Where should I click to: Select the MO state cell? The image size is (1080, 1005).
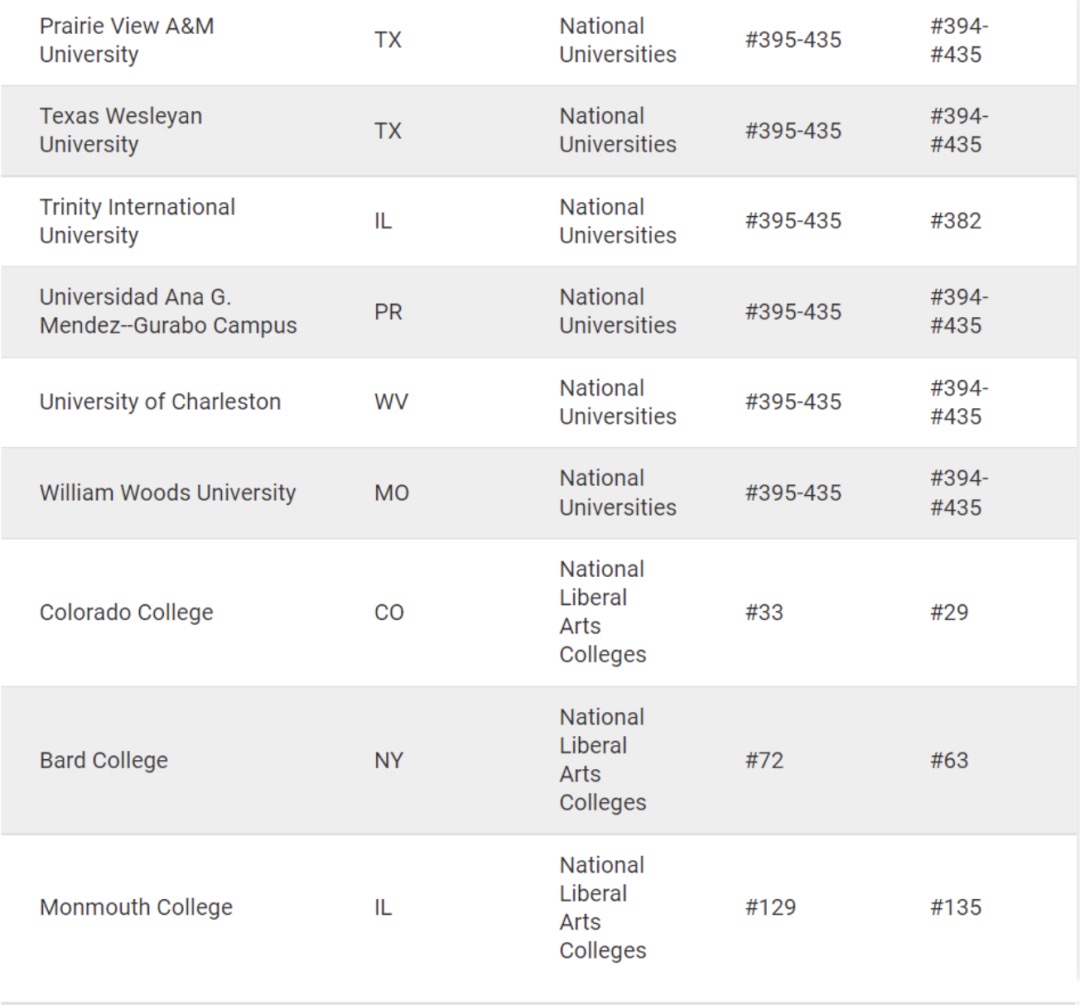pyautogui.click(x=391, y=493)
